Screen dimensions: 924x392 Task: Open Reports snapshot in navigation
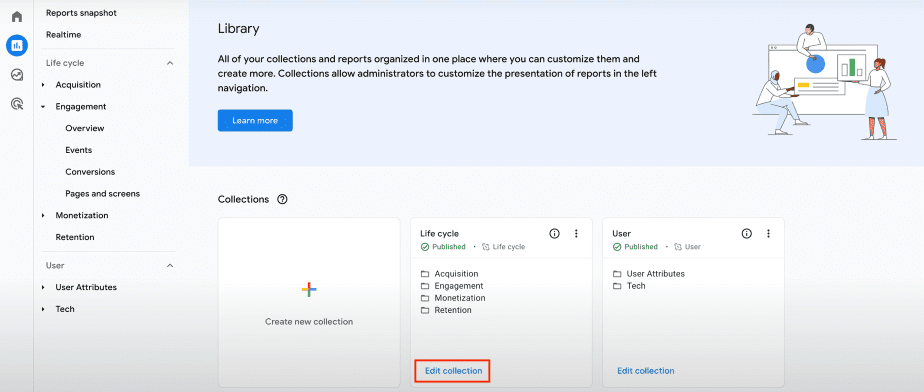[81, 13]
